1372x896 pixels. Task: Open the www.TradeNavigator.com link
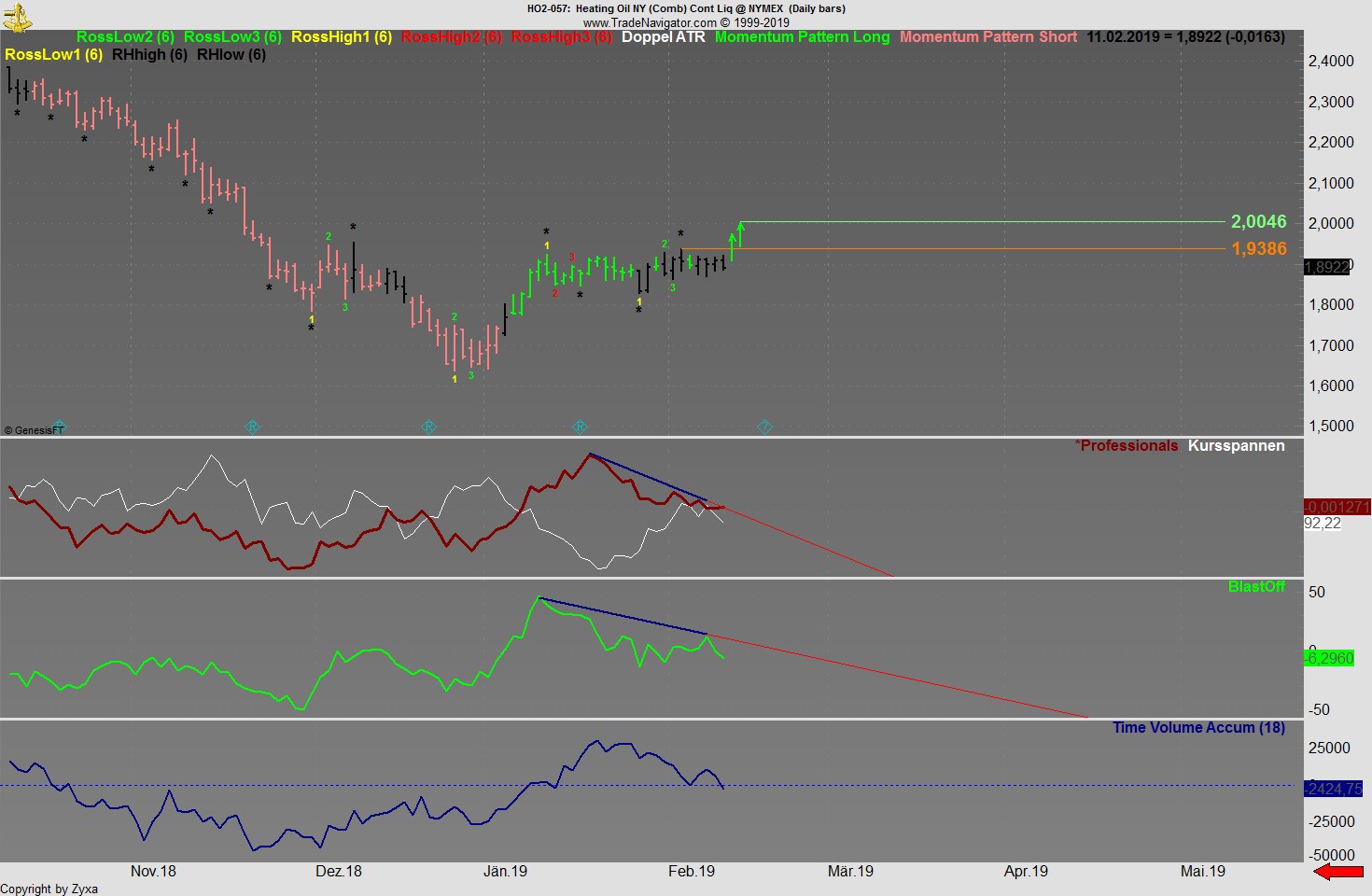651,21
